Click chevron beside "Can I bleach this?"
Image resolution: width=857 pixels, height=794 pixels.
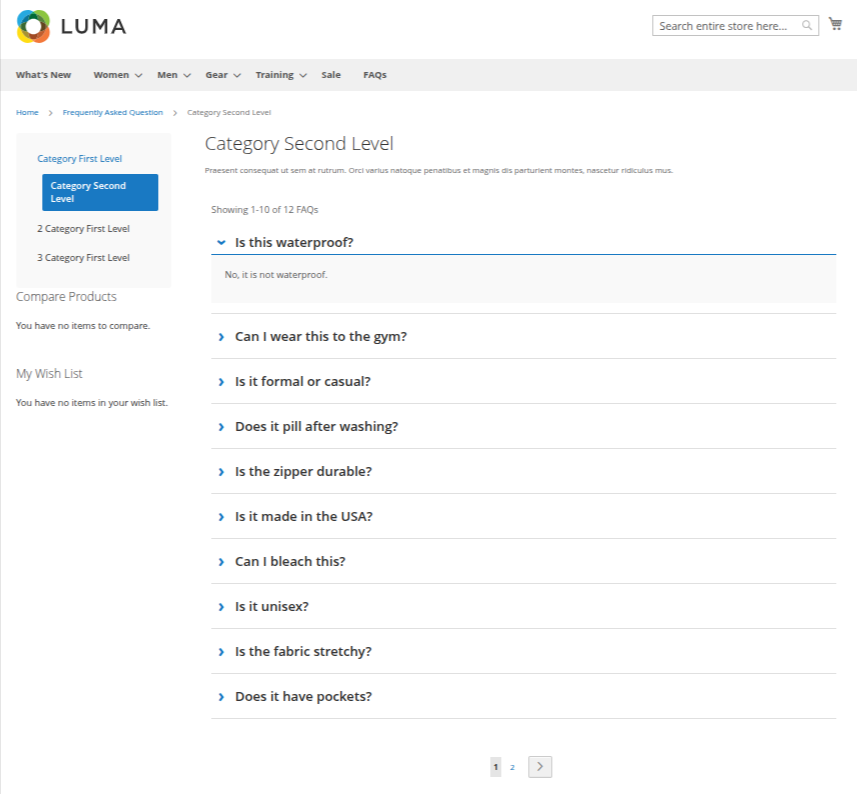[x=221, y=562]
